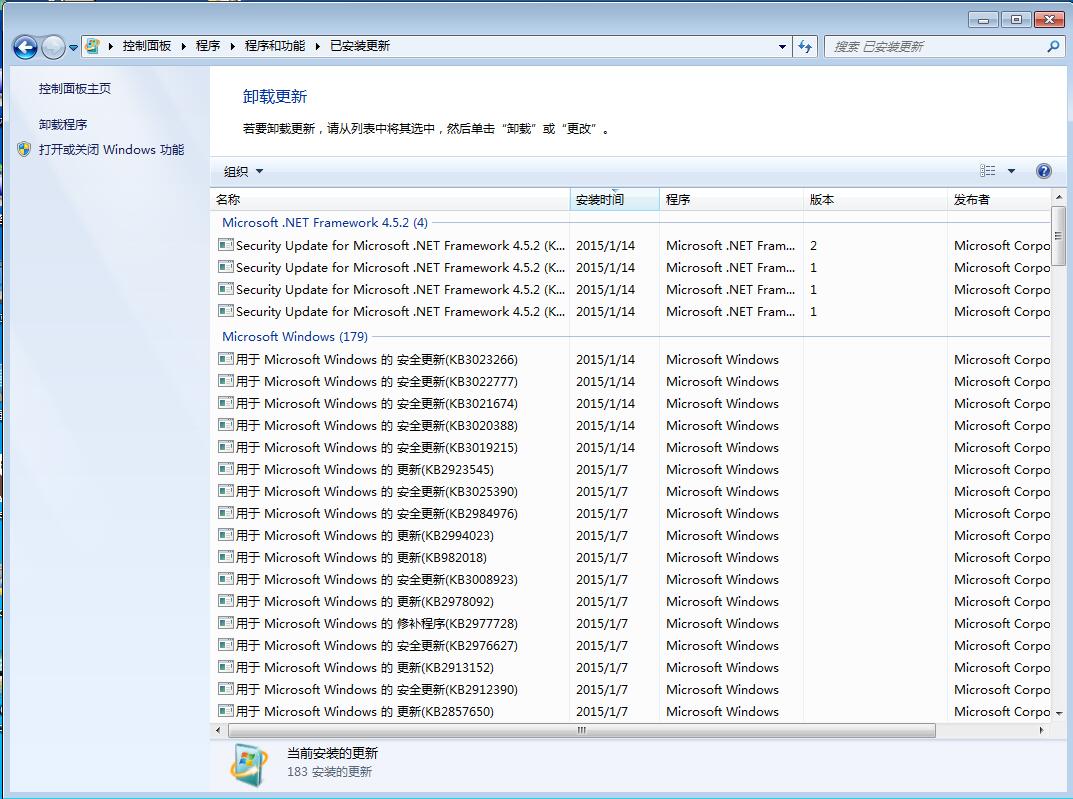
Task: Click the horizontal scrollbar at list bottom
Action: pos(580,730)
